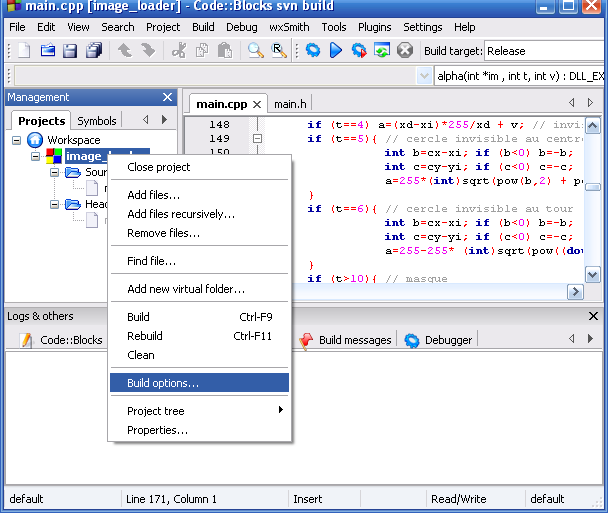Choose Clean from context menu
Image resolution: width=608 pixels, height=513 pixels.
coord(199,355)
